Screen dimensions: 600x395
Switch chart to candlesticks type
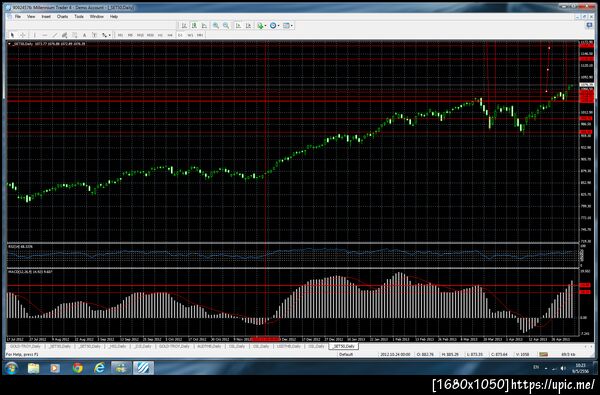[194, 26]
